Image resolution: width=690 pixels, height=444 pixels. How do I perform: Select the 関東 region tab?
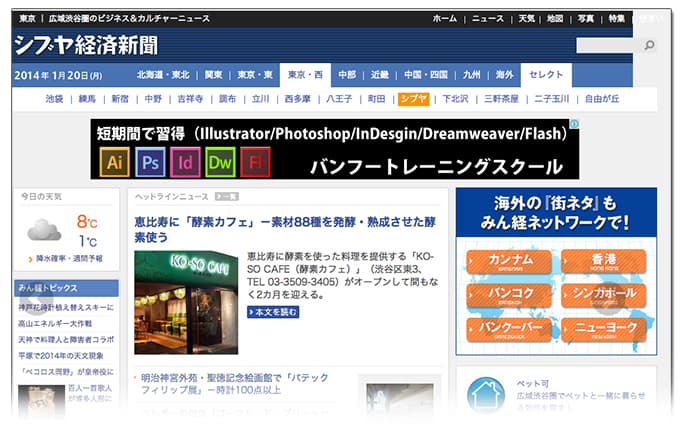pyautogui.click(x=213, y=75)
